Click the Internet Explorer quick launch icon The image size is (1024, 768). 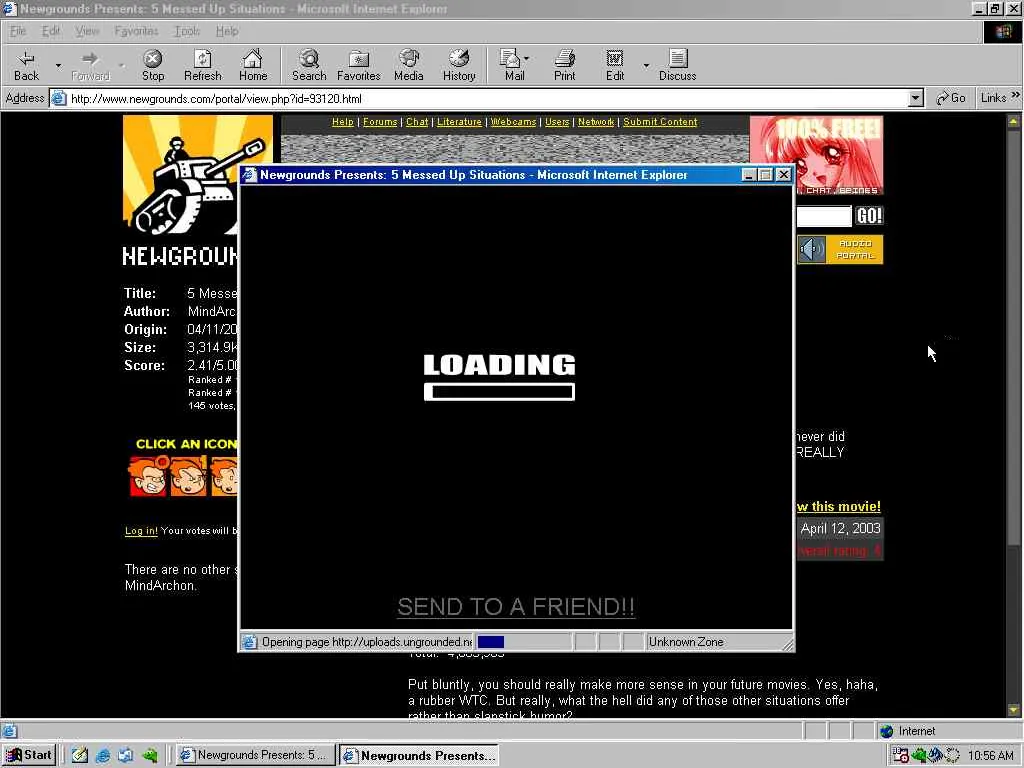coord(103,756)
